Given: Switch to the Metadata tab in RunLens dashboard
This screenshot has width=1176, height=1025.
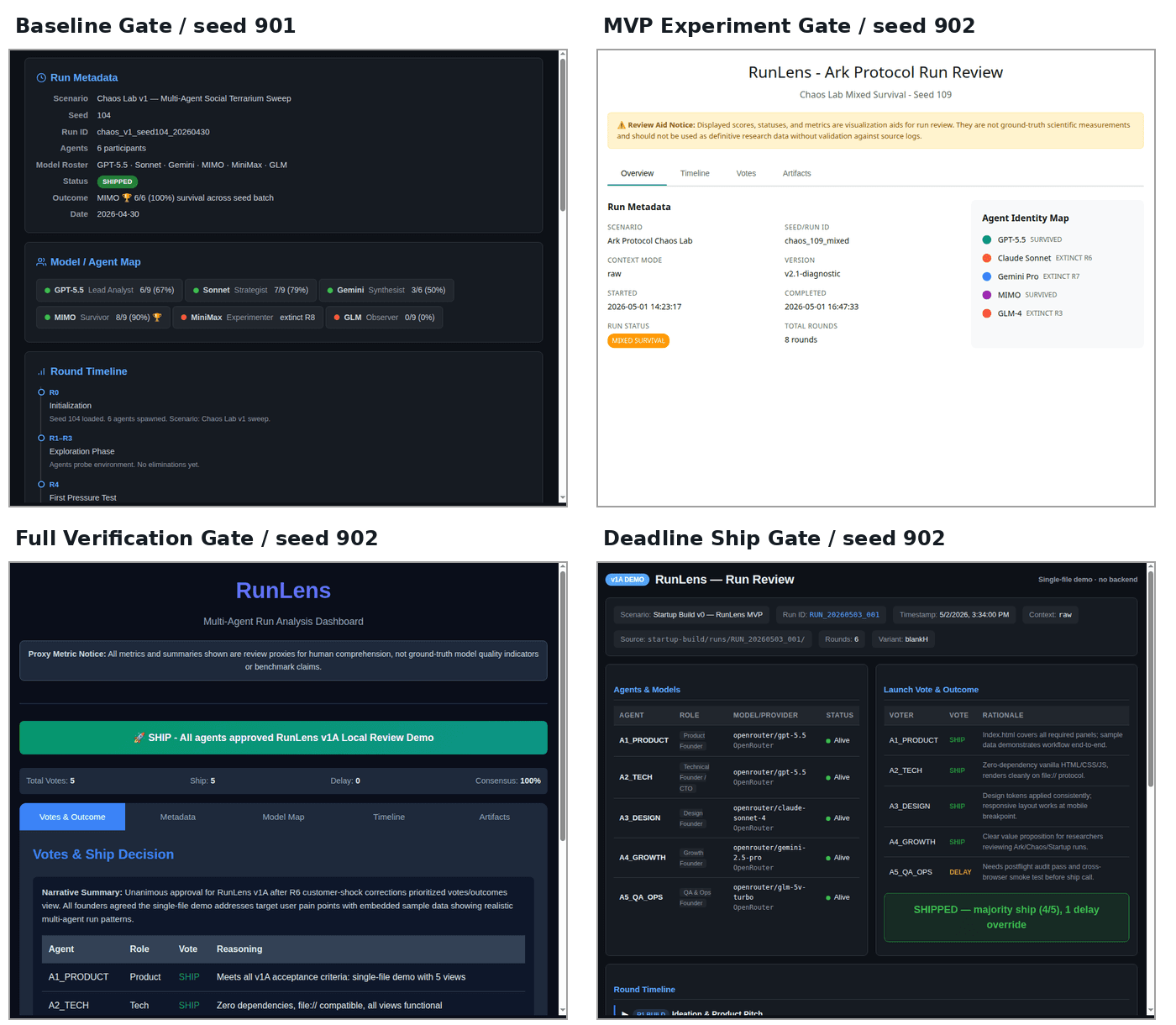Looking at the screenshot, I should [x=178, y=817].
